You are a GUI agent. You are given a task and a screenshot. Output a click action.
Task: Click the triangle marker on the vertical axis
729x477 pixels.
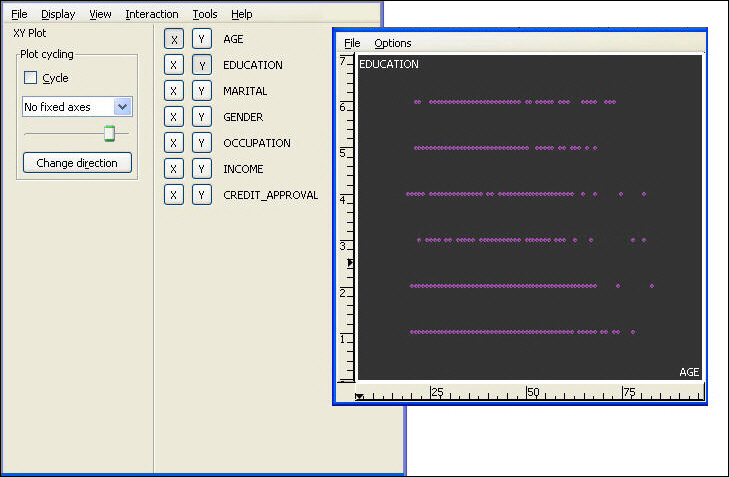tap(351, 263)
